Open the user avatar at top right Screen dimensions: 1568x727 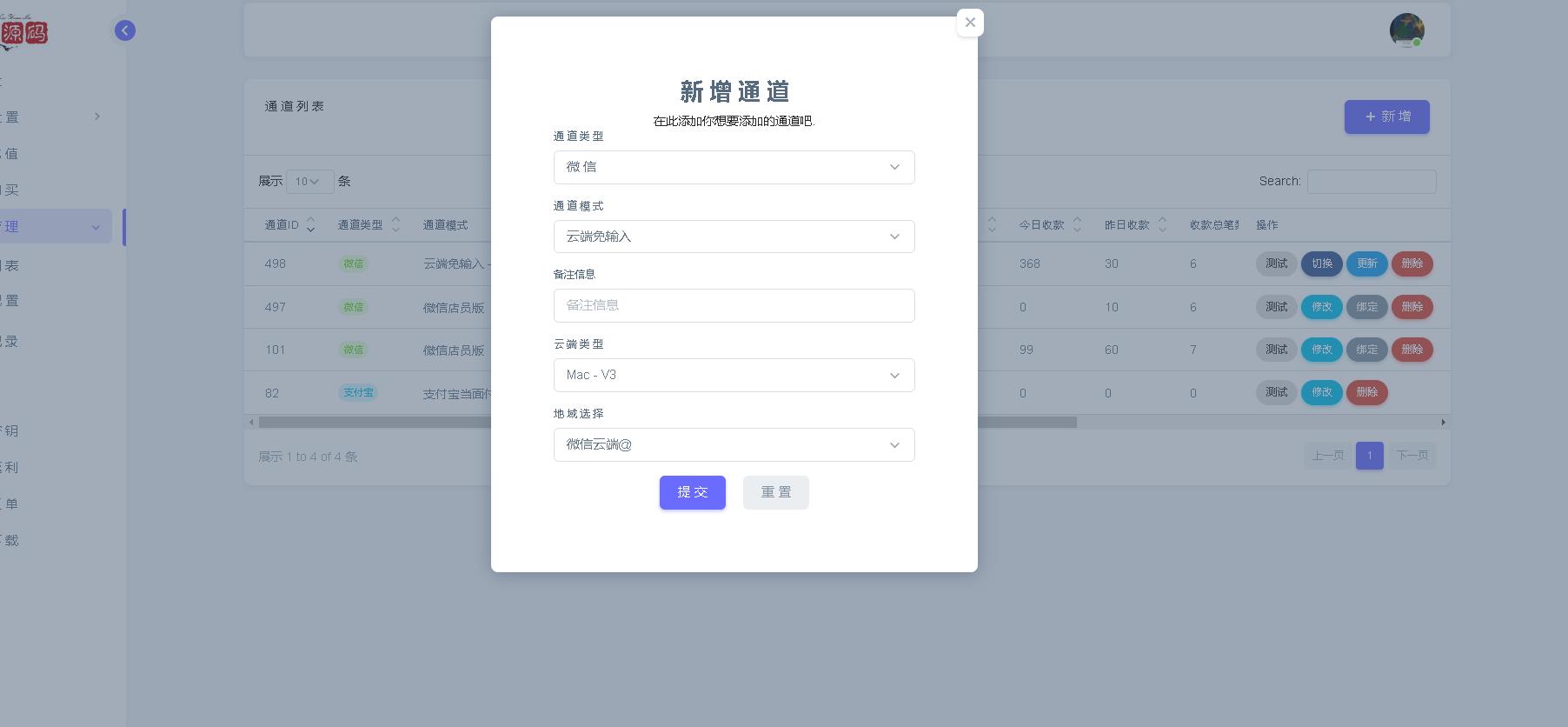click(1406, 30)
